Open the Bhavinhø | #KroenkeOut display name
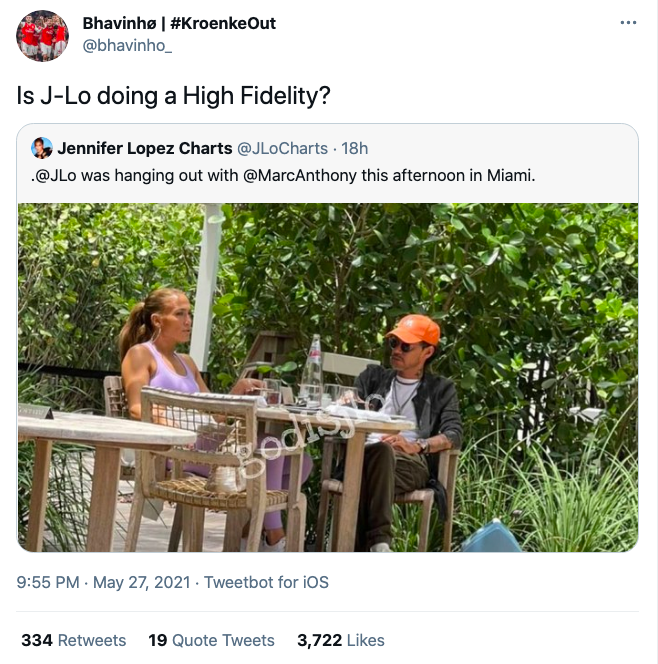This screenshot has height=664, width=658. 179,23
